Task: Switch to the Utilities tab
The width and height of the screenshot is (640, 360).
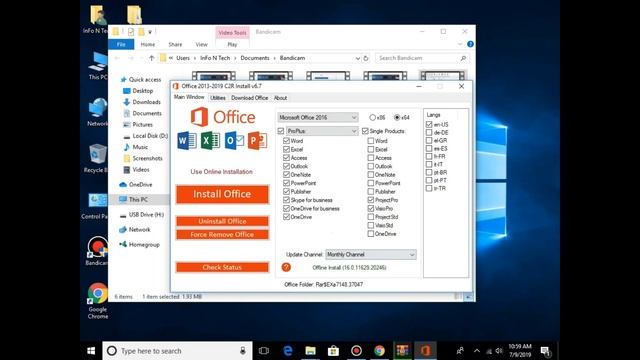Action: pos(218,98)
